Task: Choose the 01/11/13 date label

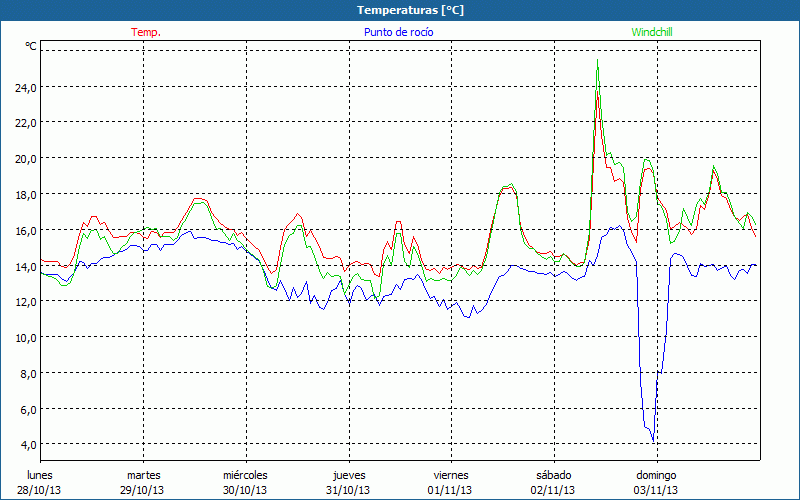Action: pos(451,490)
